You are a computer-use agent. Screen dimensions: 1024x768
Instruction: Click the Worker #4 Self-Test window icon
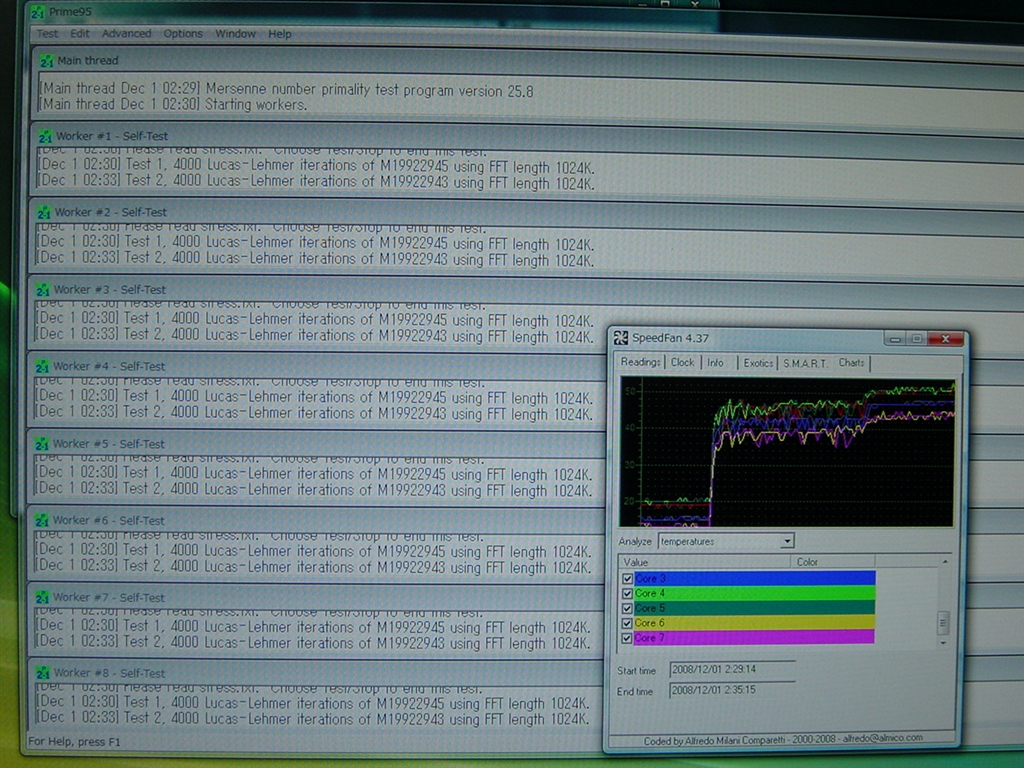click(42, 367)
